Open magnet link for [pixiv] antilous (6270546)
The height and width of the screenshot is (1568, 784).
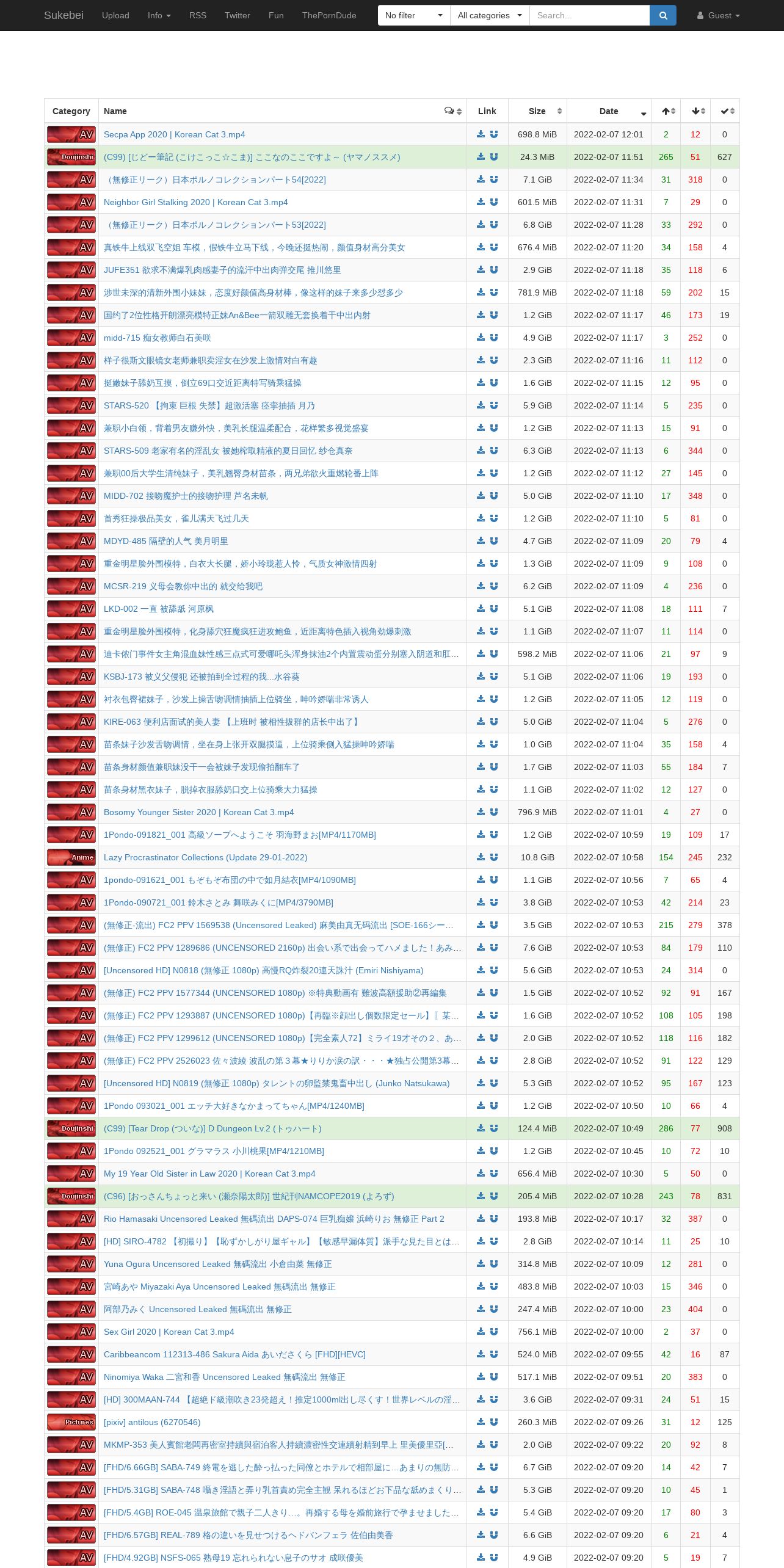coord(494,1422)
